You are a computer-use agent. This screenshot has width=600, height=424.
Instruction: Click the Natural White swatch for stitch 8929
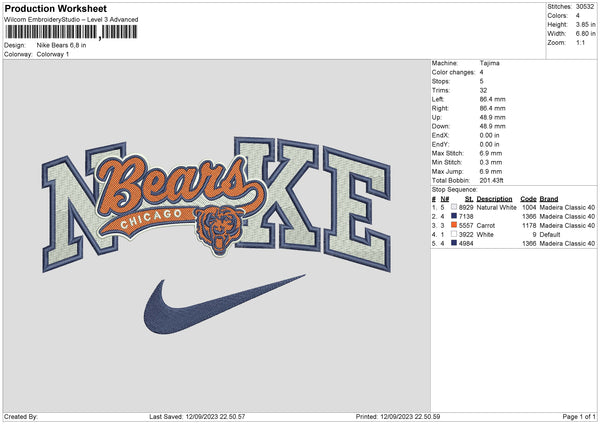tap(454, 207)
